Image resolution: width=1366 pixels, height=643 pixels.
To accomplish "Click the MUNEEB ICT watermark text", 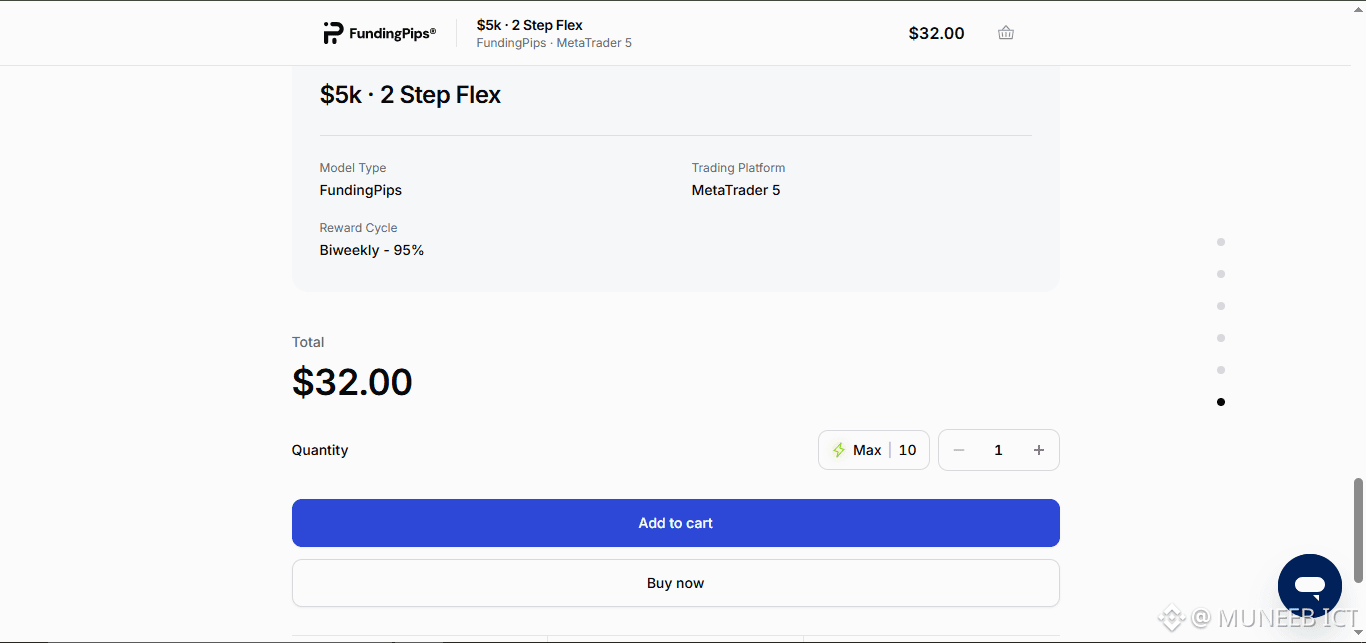I will click(1288, 618).
